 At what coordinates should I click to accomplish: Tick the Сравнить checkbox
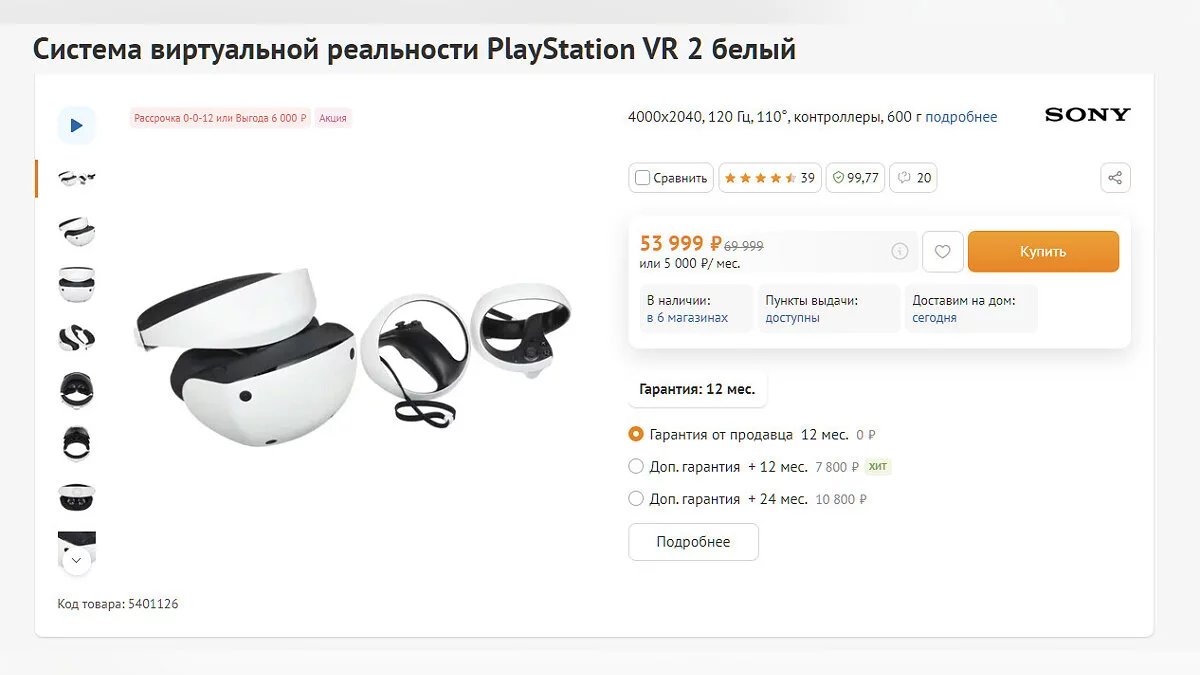643,178
